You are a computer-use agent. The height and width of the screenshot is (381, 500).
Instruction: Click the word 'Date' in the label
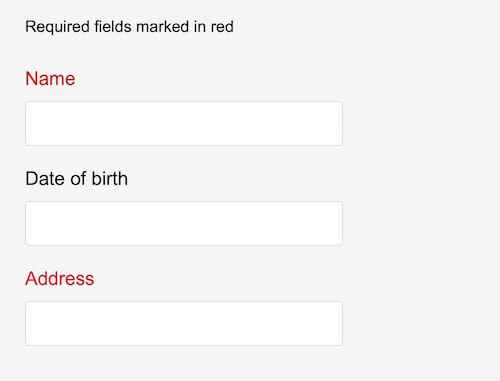(45, 179)
